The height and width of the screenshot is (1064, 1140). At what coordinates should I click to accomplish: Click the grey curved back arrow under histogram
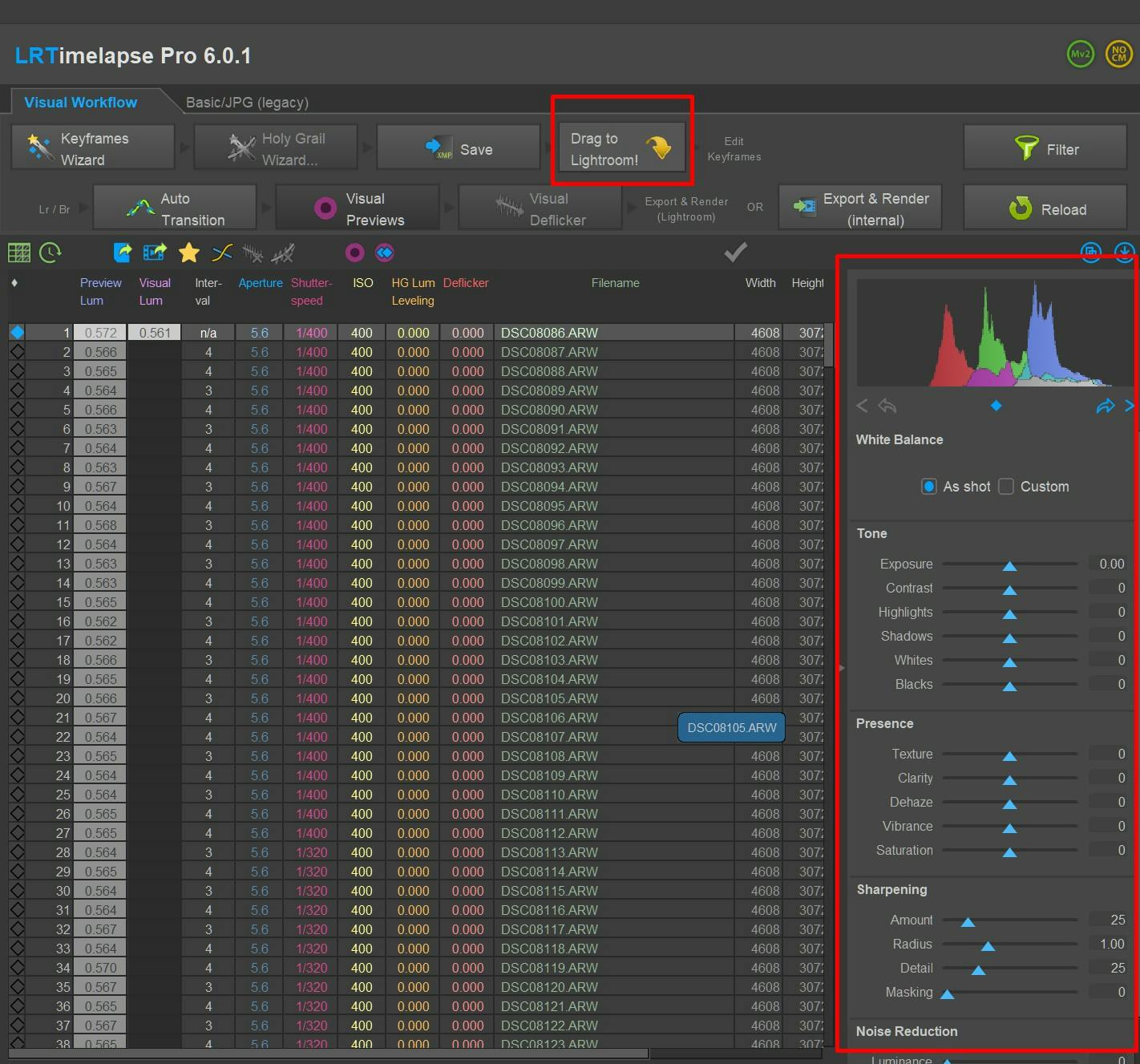(x=887, y=406)
